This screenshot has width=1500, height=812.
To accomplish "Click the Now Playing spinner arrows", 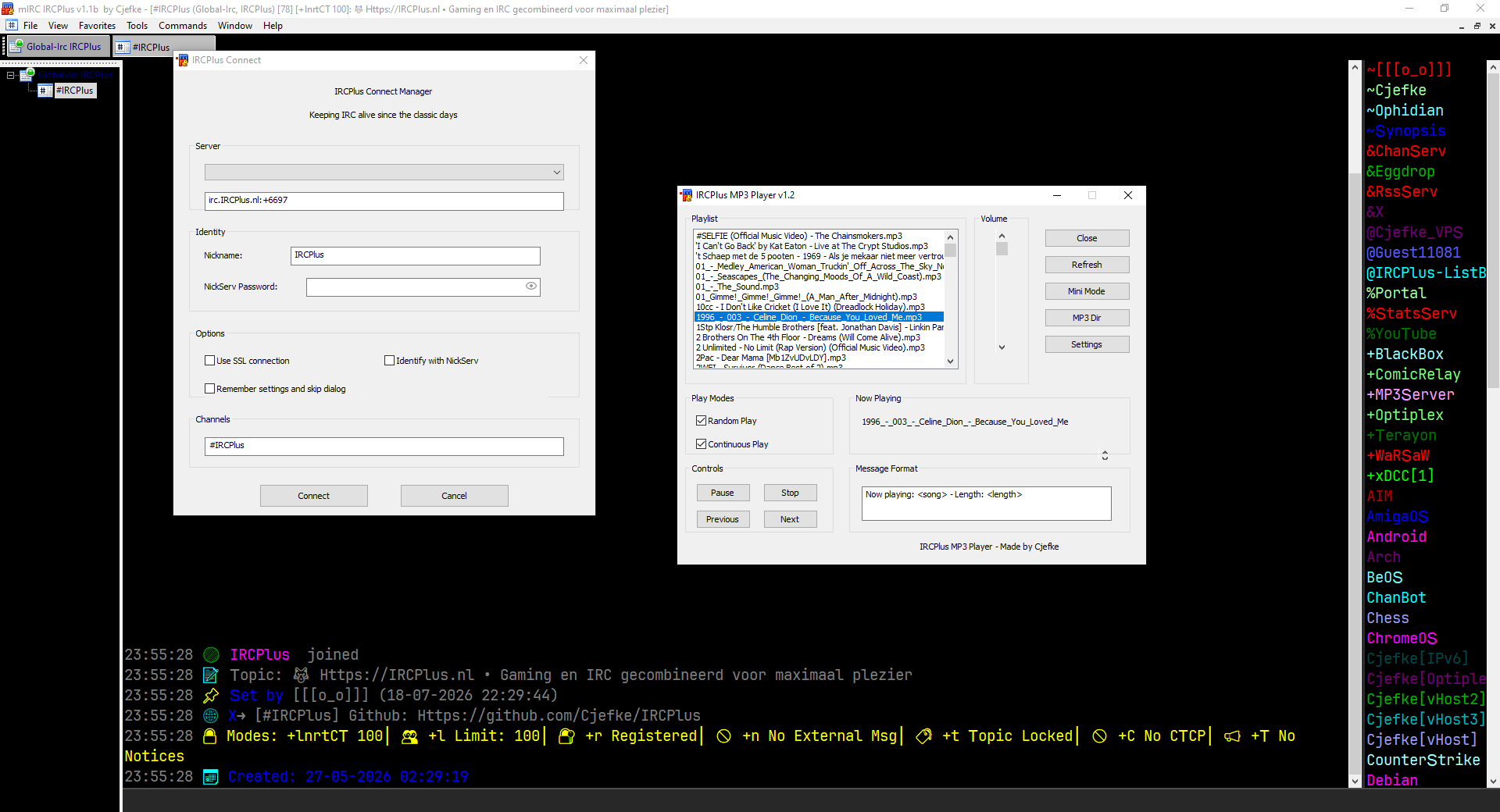I will coord(1105,455).
